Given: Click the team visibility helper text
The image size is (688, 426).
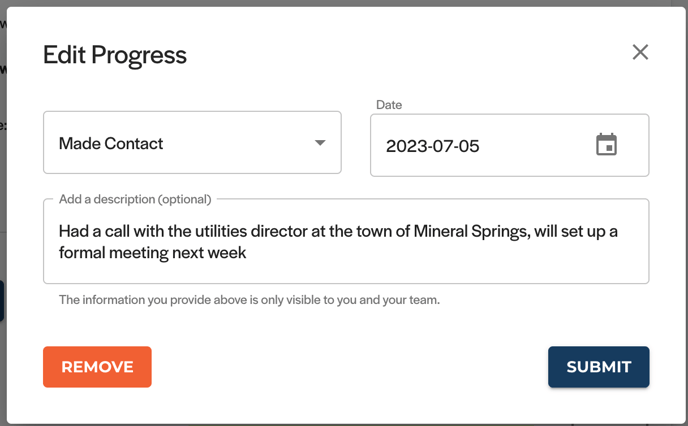Looking at the screenshot, I should point(249,300).
